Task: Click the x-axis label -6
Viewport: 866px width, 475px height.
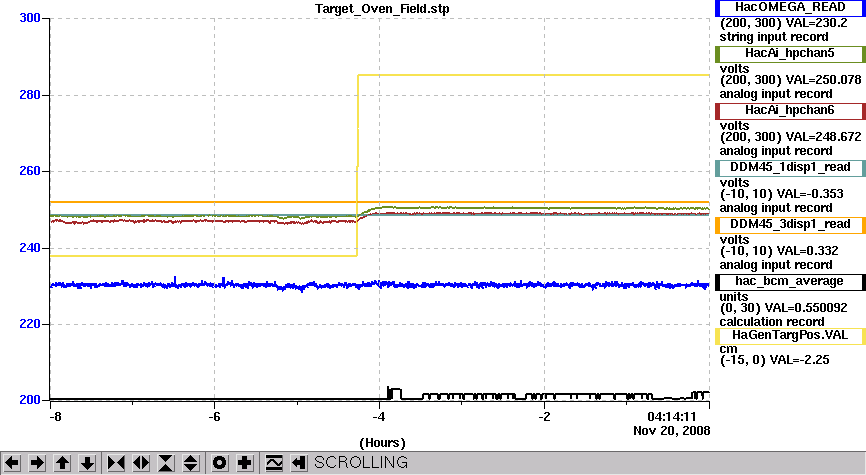Action: click(x=214, y=416)
